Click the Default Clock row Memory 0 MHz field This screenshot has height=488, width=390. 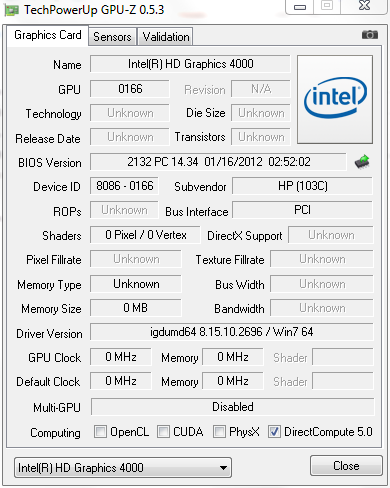tap(233, 381)
